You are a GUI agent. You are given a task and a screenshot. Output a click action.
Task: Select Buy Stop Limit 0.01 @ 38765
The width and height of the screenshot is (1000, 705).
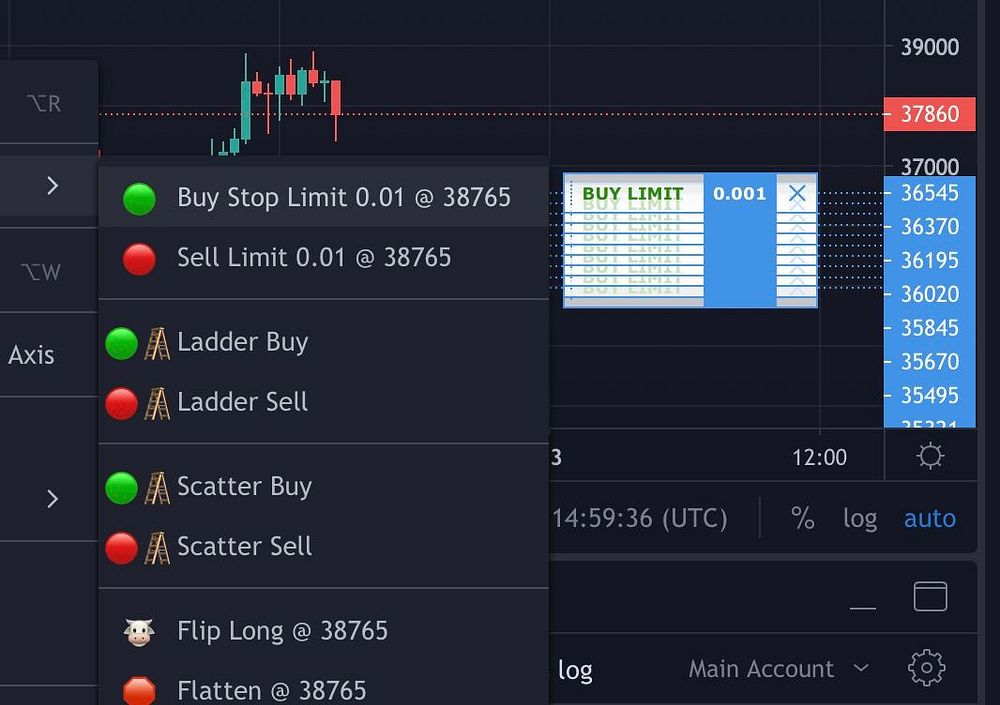pos(343,197)
